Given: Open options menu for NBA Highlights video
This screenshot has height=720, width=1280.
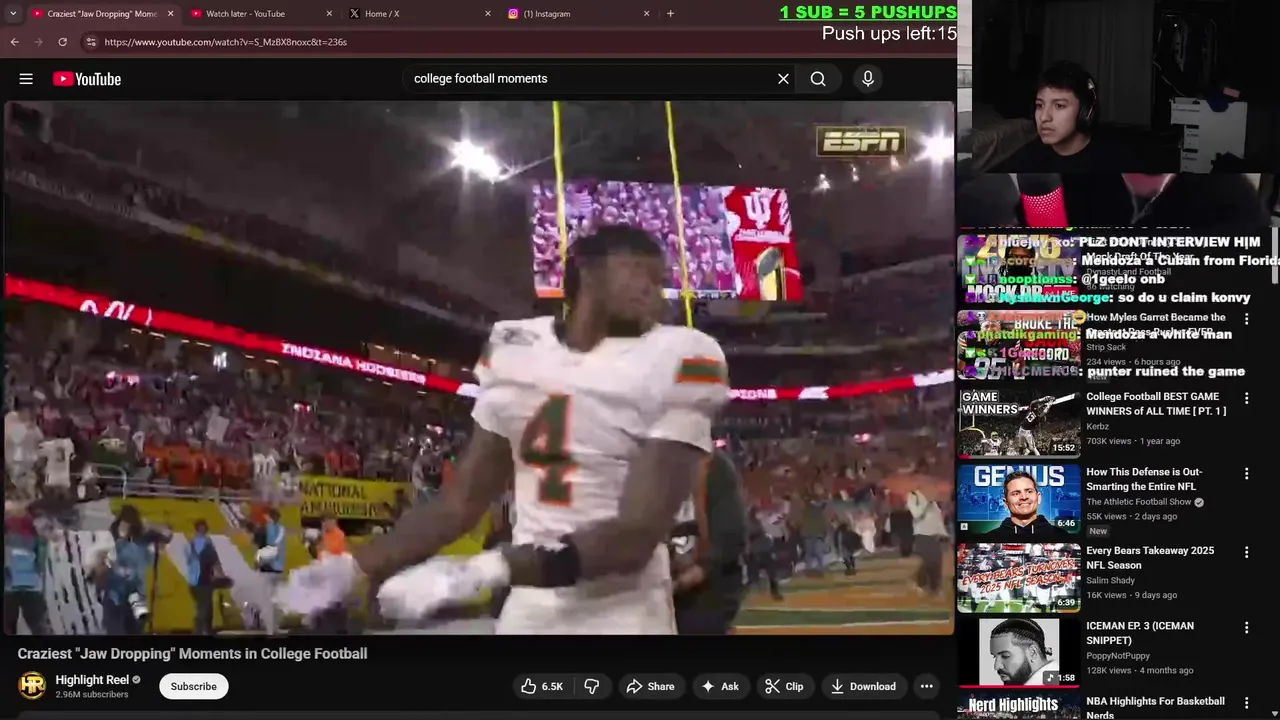Looking at the screenshot, I should 1246,703.
